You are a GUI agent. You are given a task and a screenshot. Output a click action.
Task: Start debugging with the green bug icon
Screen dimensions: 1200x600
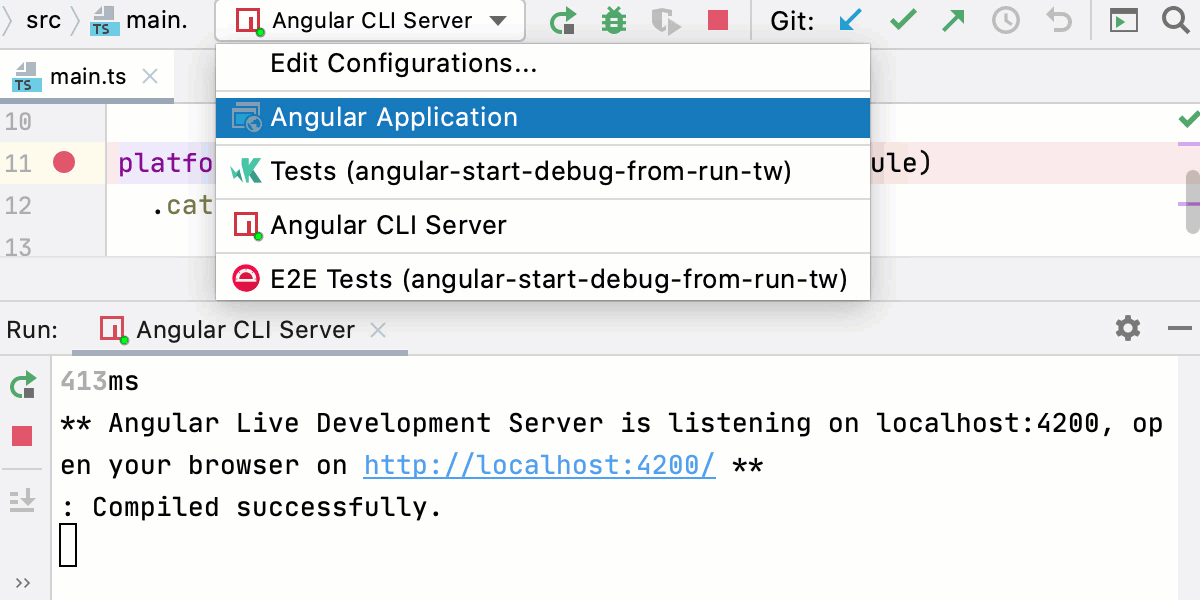pyautogui.click(x=614, y=20)
